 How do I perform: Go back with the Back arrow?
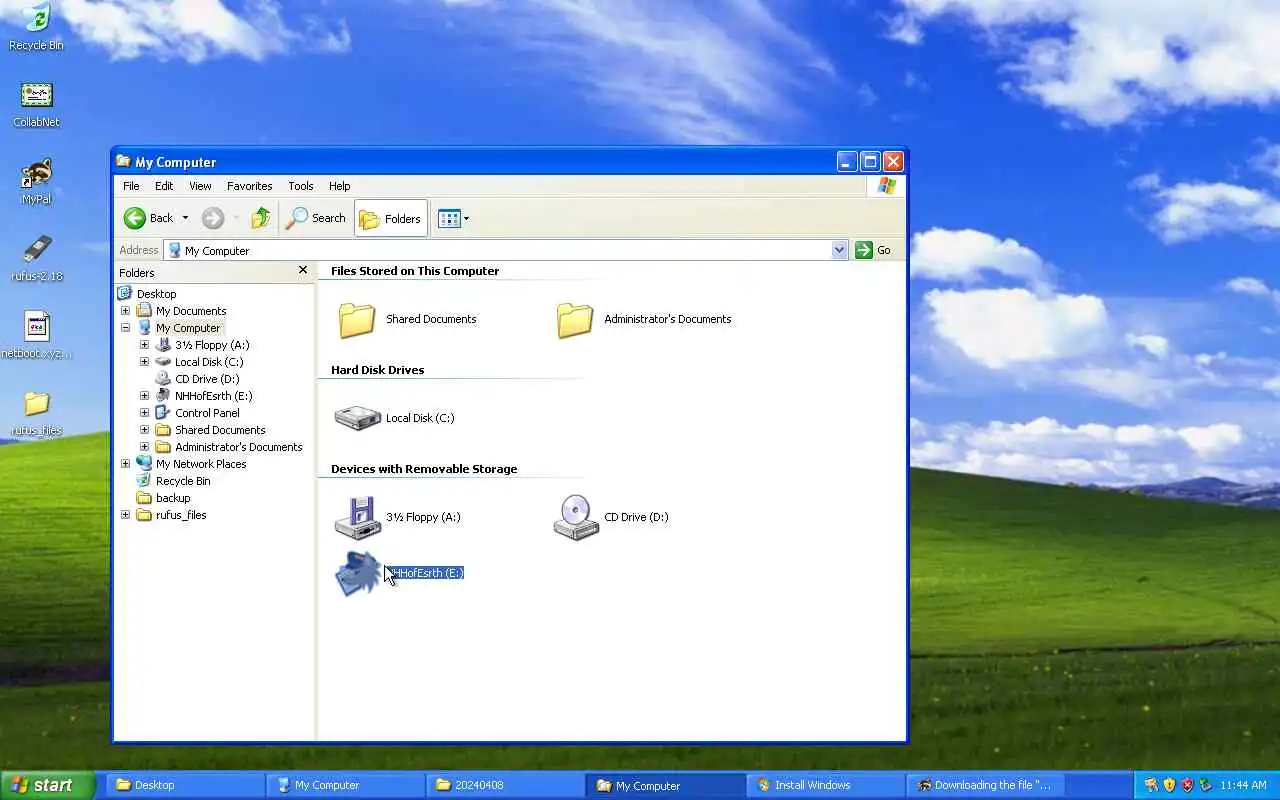[x=147, y=218]
